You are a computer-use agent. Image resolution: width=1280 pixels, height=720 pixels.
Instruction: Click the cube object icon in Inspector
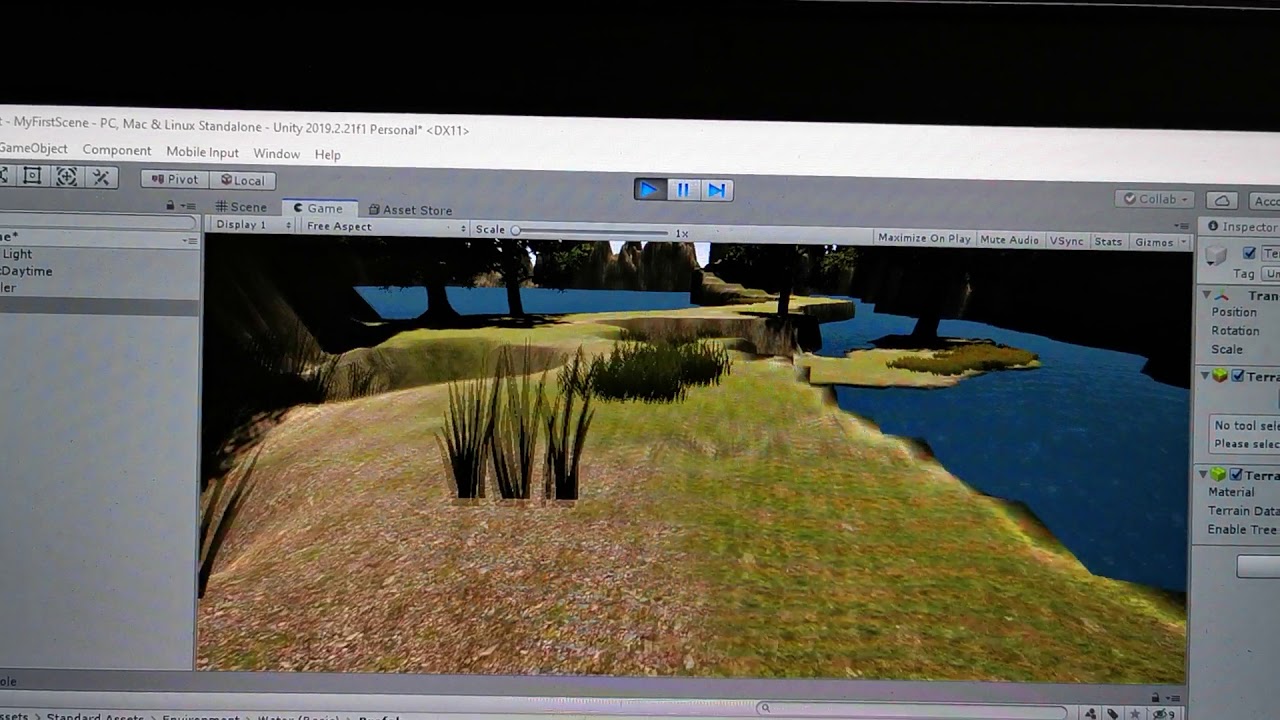point(1216,256)
